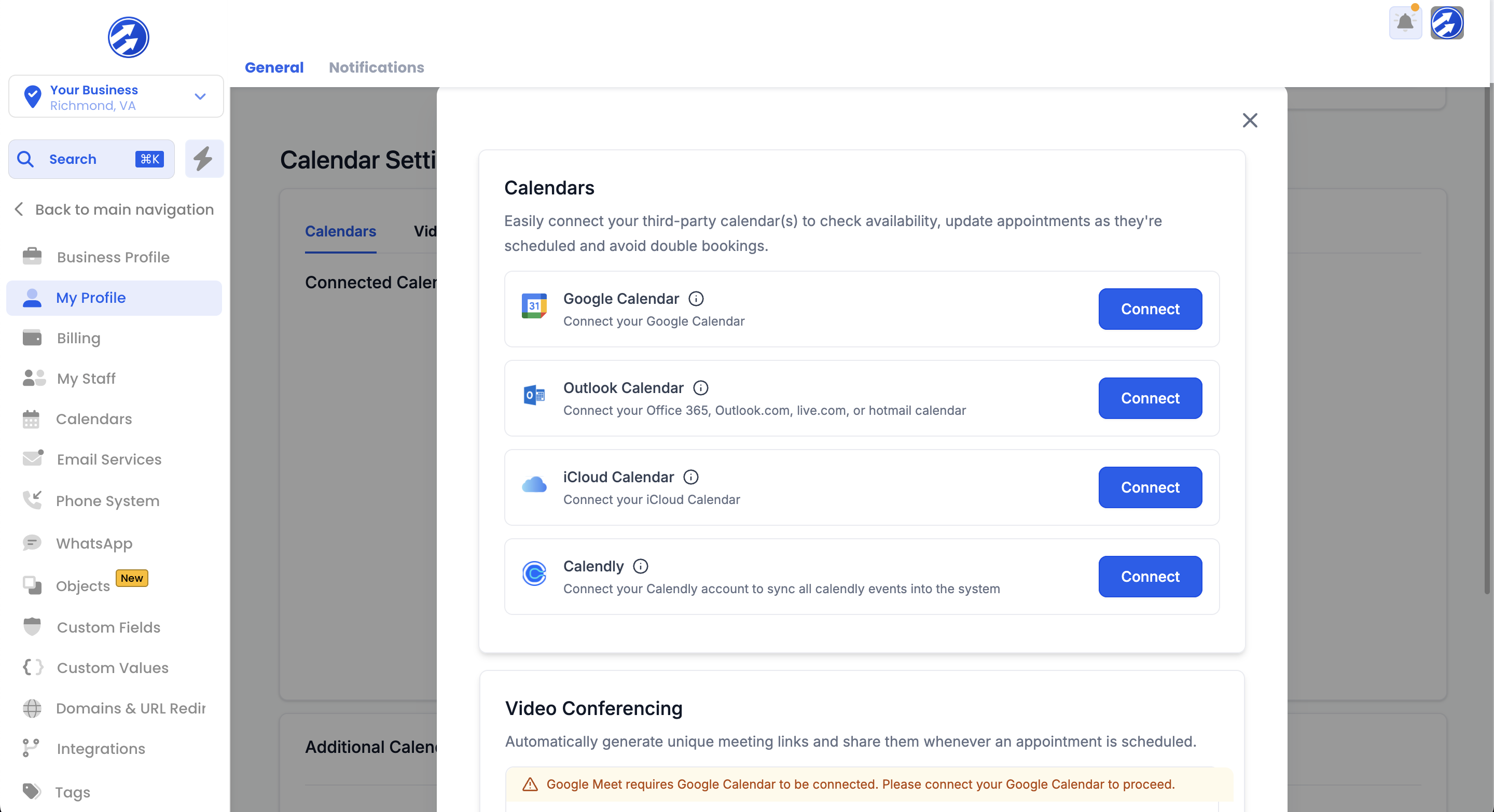Image resolution: width=1494 pixels, height=812 pixels.
Task: Connect Google Calendar
Action: pyautogui.click(x=1150, y=309)
